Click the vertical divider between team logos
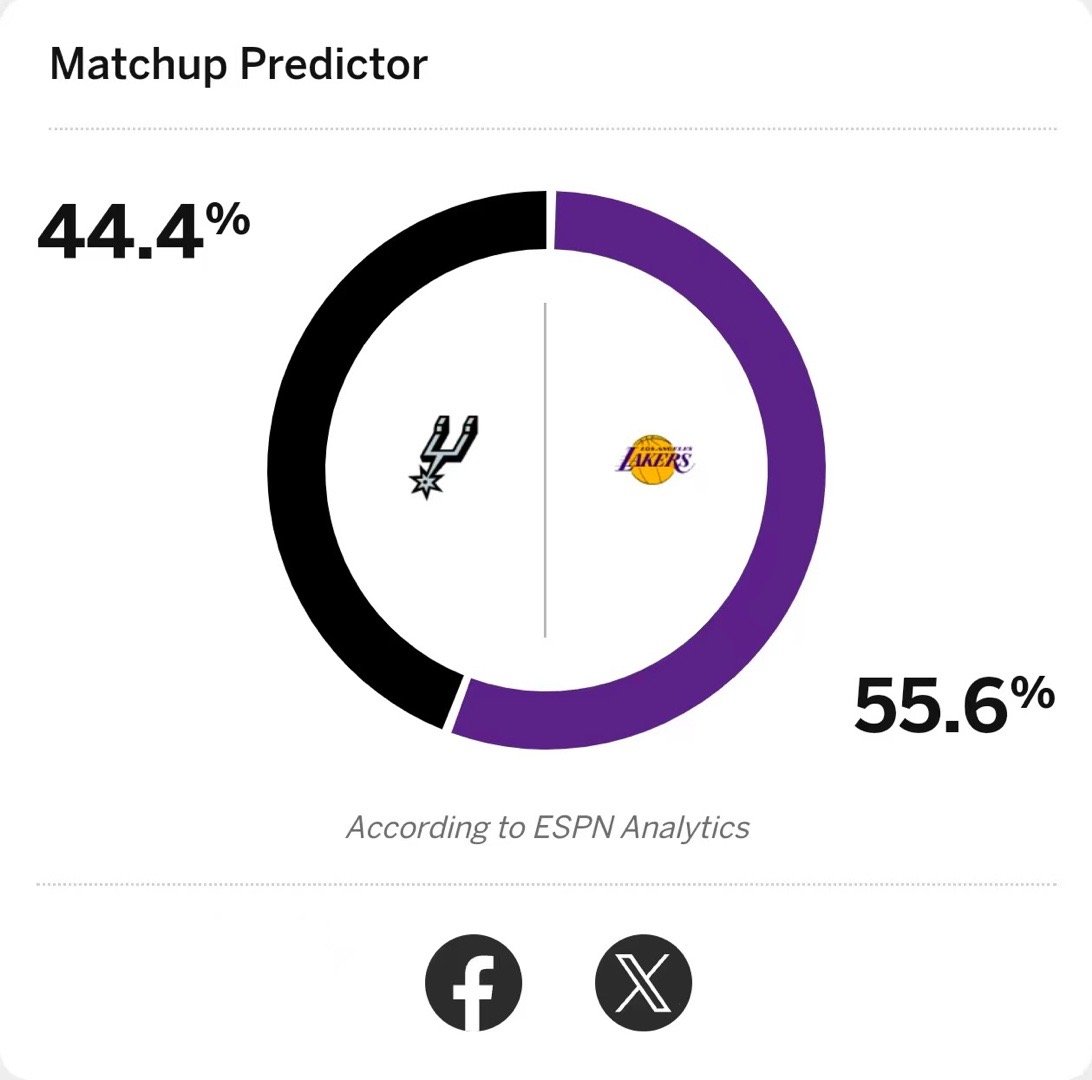 pos(545,470)
